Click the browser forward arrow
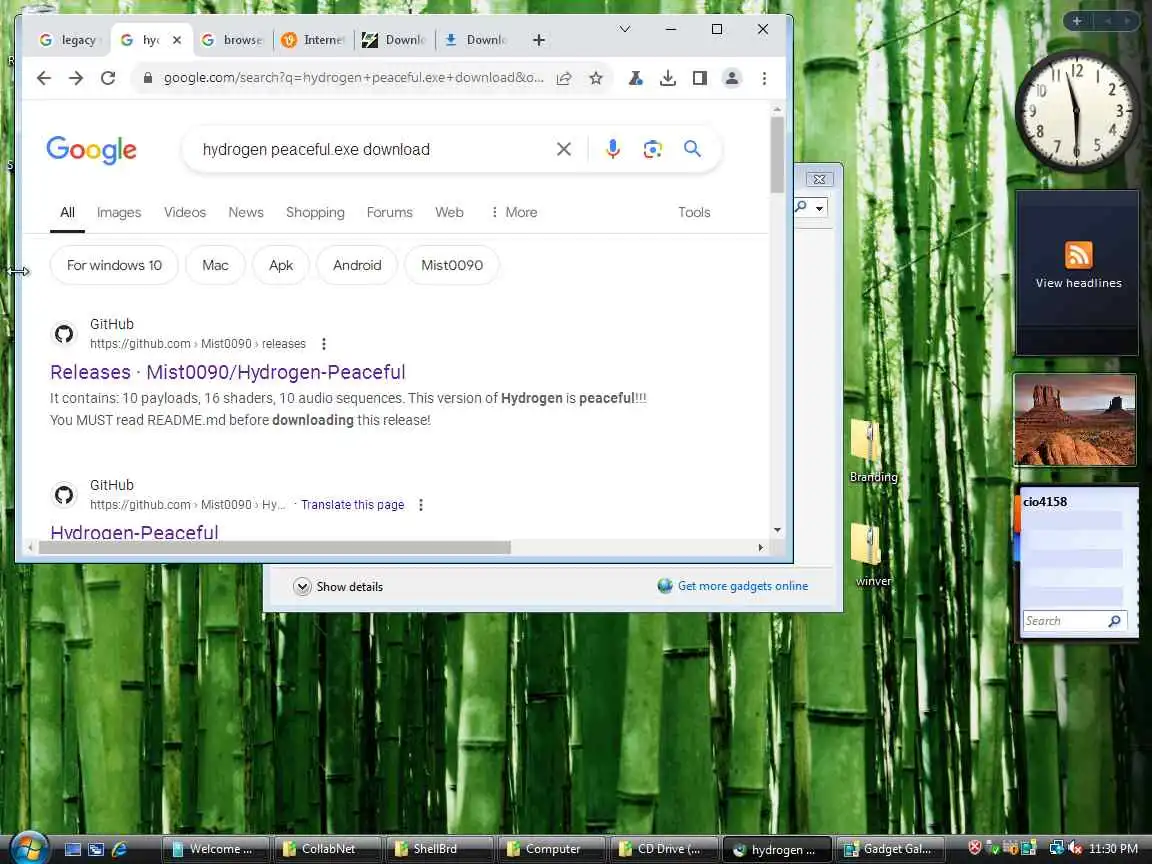The image size is (1152, 864). 76,78
